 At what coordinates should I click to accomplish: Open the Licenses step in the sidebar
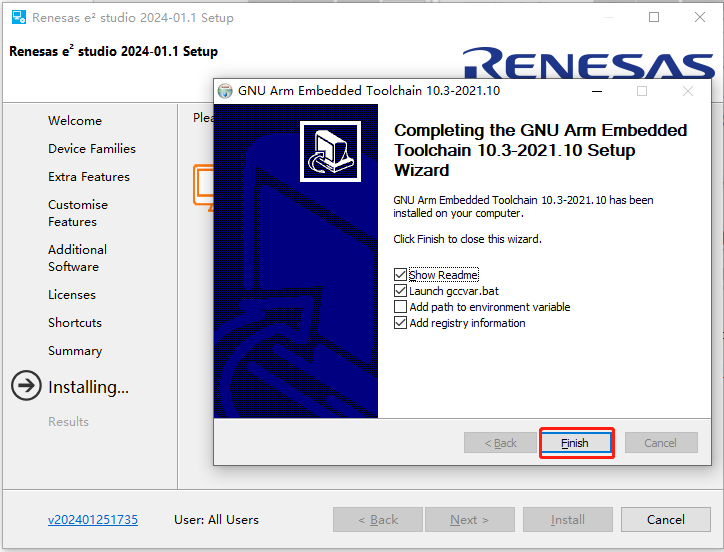(x=72, y=295)
